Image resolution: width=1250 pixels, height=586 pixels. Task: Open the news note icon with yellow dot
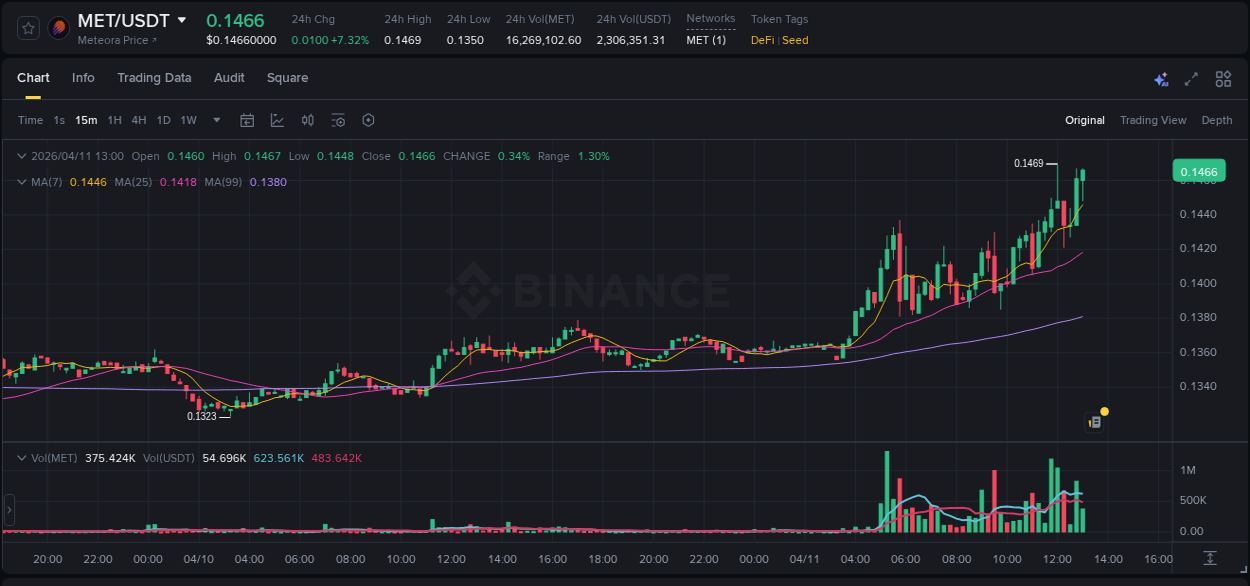(1096, 421)
